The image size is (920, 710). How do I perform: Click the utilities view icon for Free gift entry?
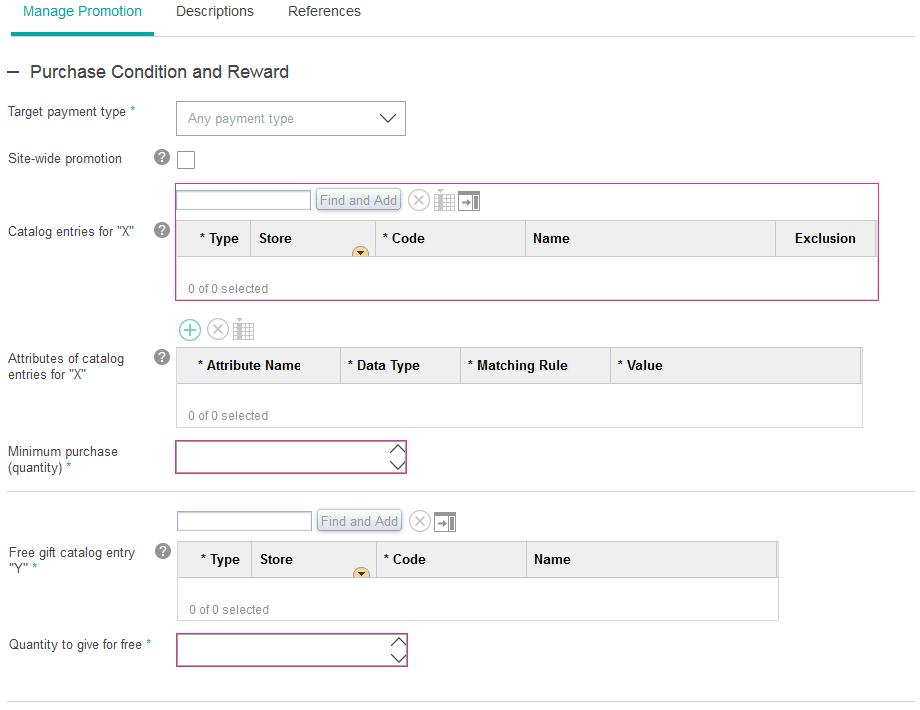(x=445, y=522)
